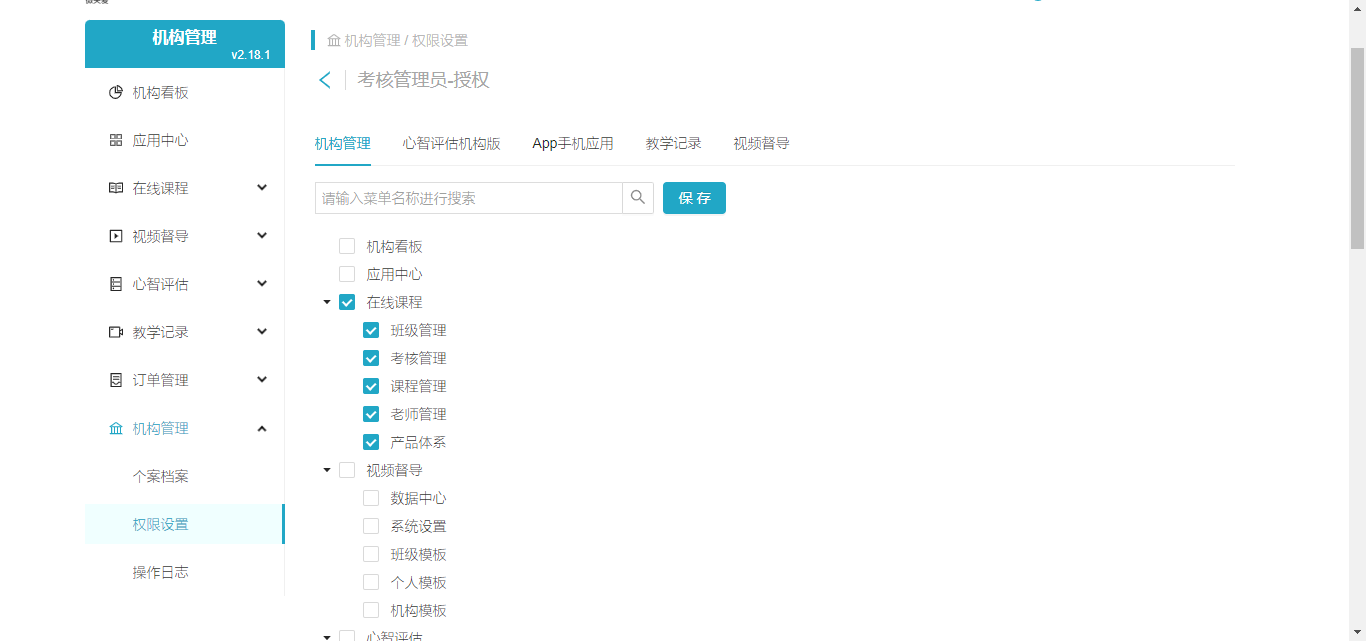Click the magnifier search icon button
The image size is (1366, 641).
(638, 198)
